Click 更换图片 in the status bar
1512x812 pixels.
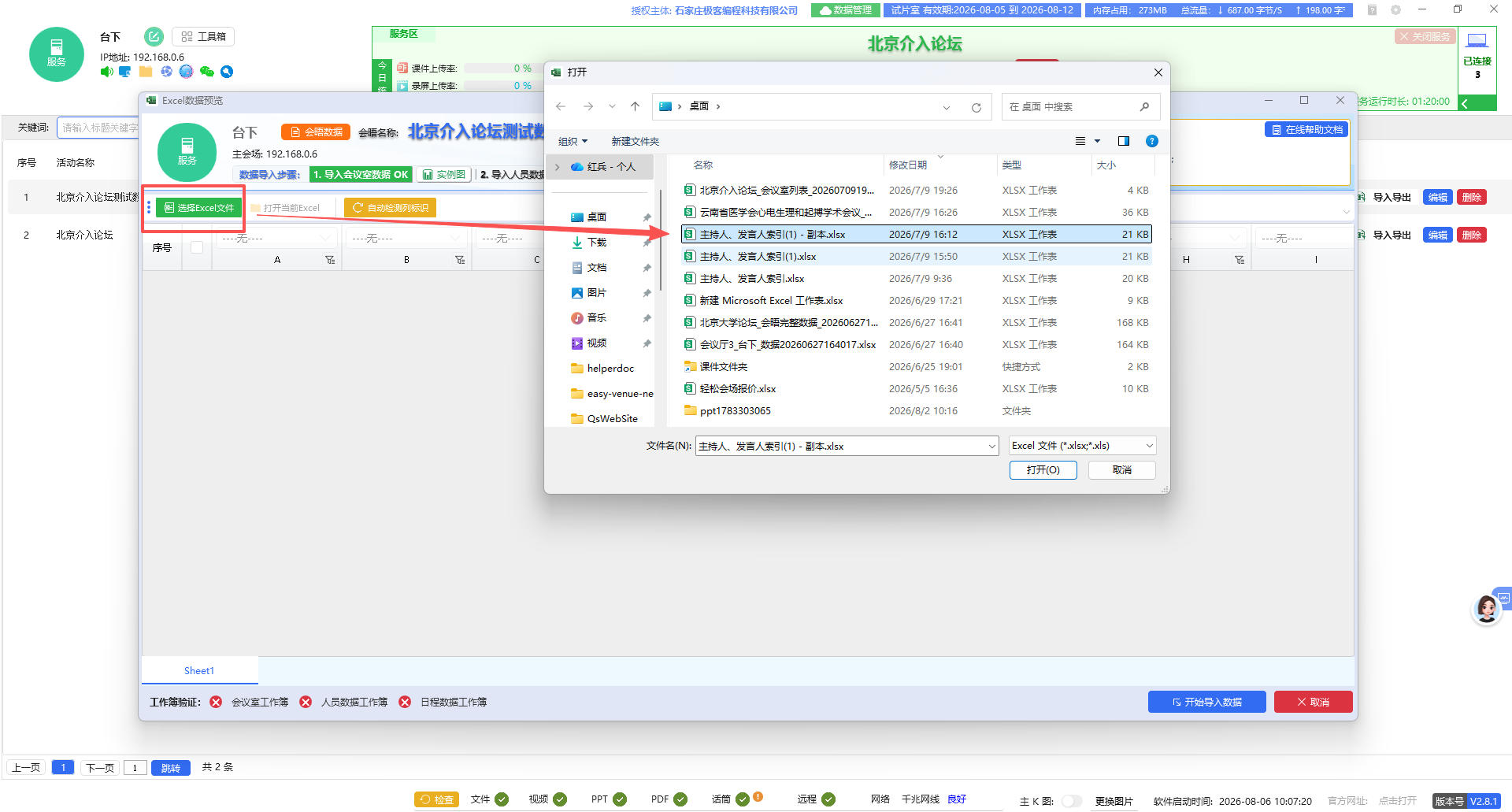click(1114, 801)
